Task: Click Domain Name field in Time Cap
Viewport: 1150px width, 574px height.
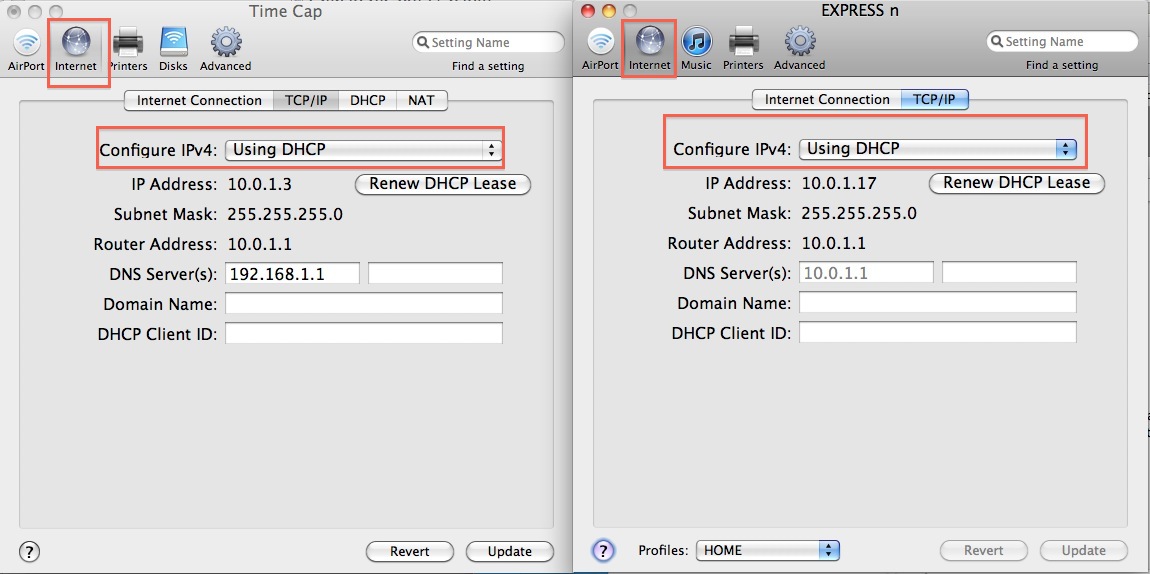Action: coord(364,303)
